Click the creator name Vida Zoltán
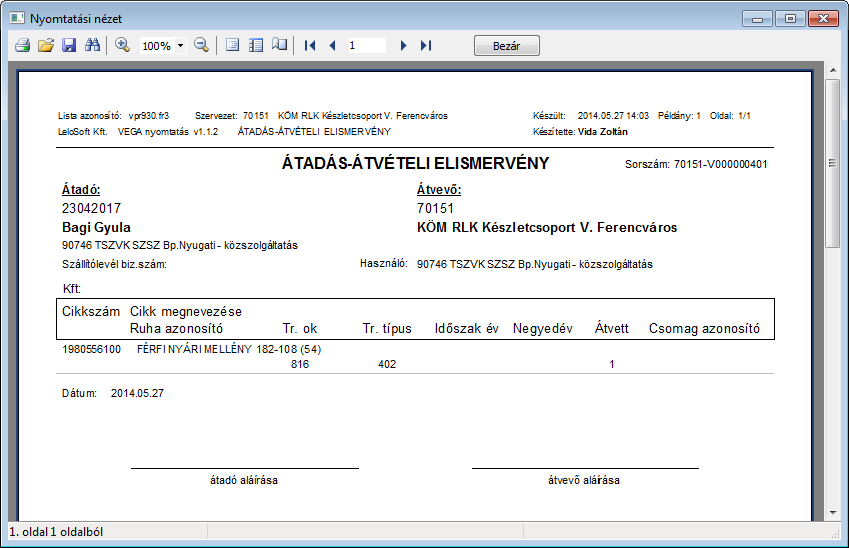This screenshot has width=849, height=548. [603, 132]
